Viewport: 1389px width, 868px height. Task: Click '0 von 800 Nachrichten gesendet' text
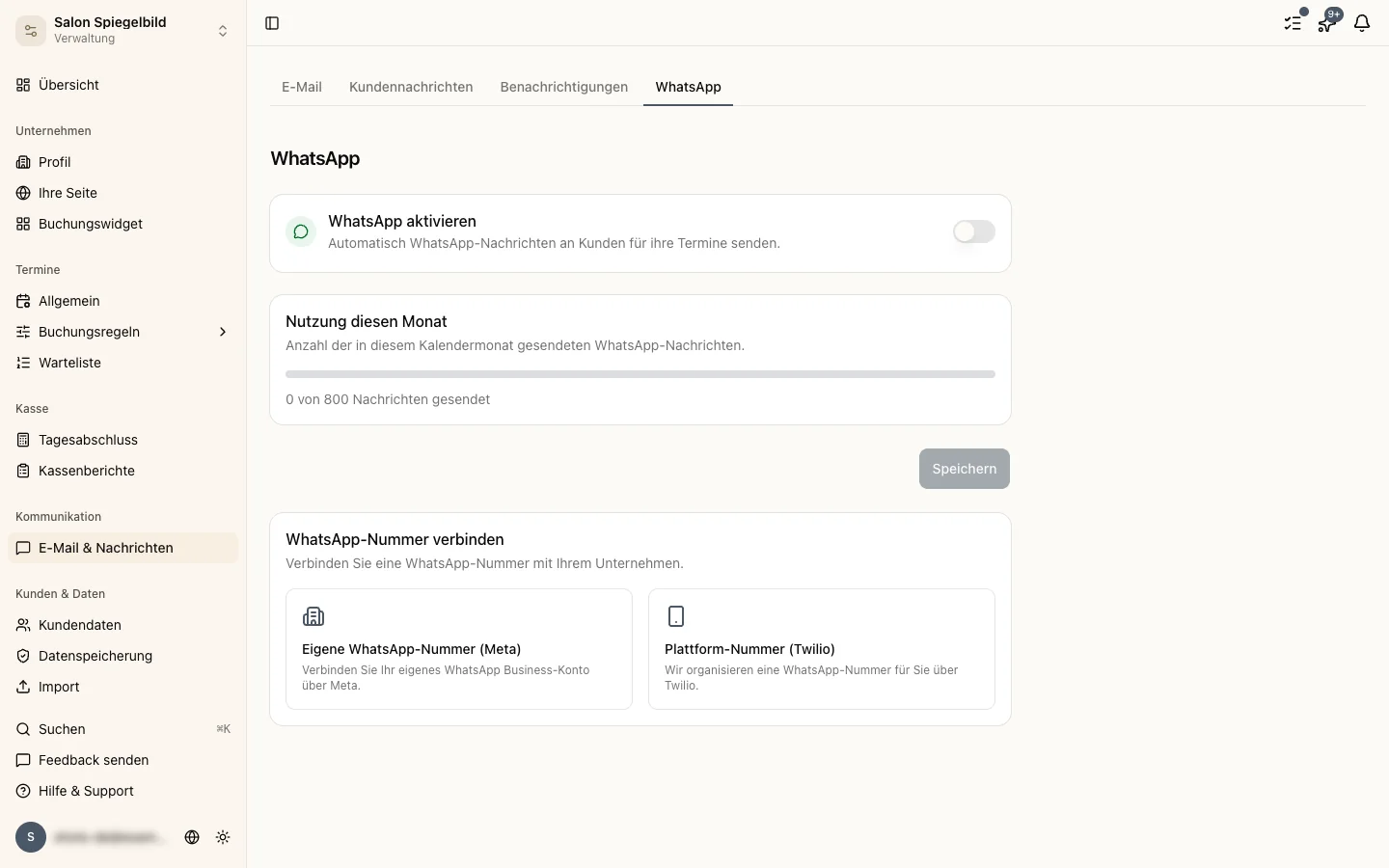pos(388,399)
